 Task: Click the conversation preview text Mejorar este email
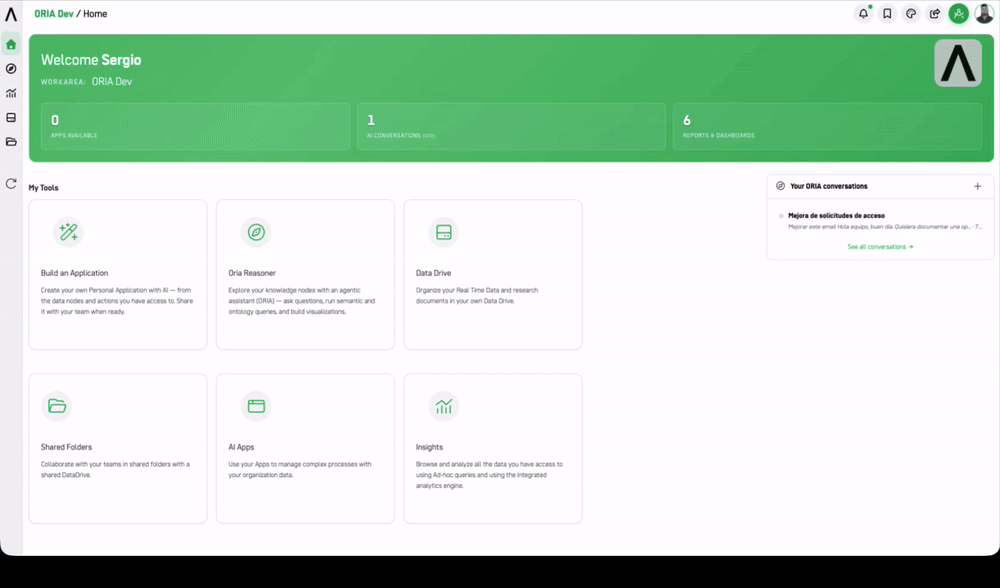click(x=885, y=226)
